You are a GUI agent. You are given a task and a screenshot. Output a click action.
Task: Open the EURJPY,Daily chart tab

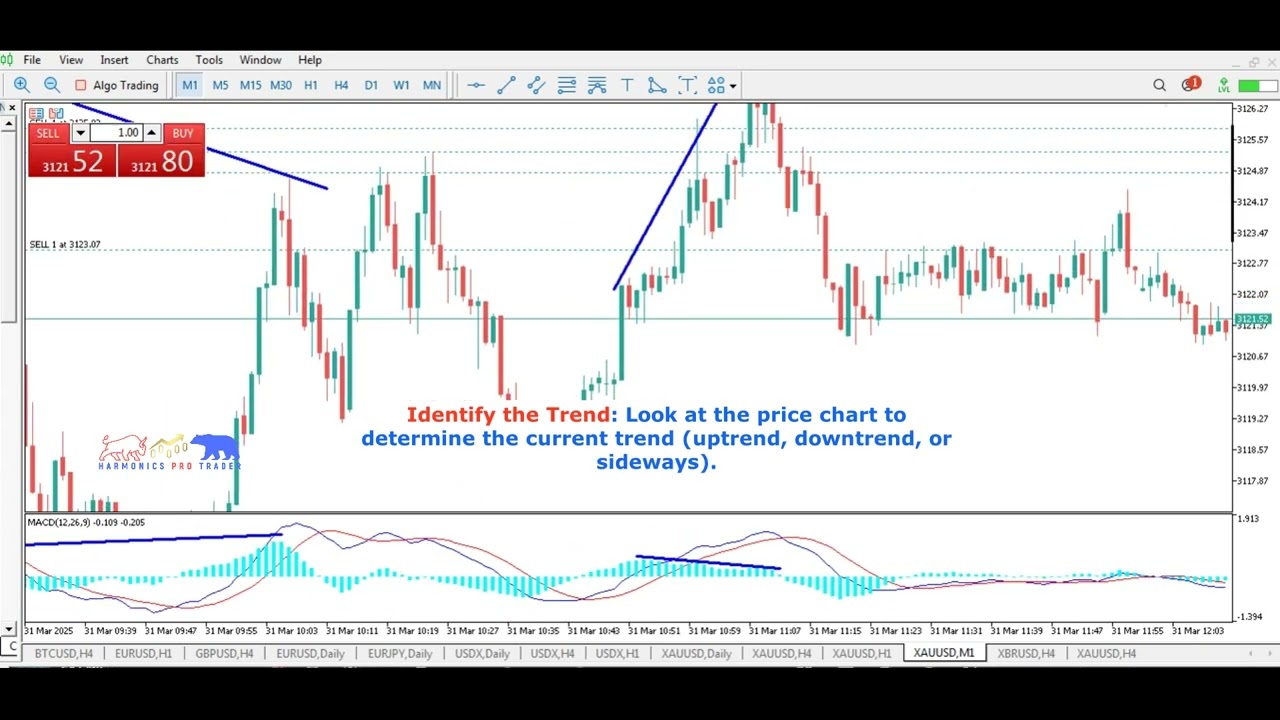click(400, 653)
